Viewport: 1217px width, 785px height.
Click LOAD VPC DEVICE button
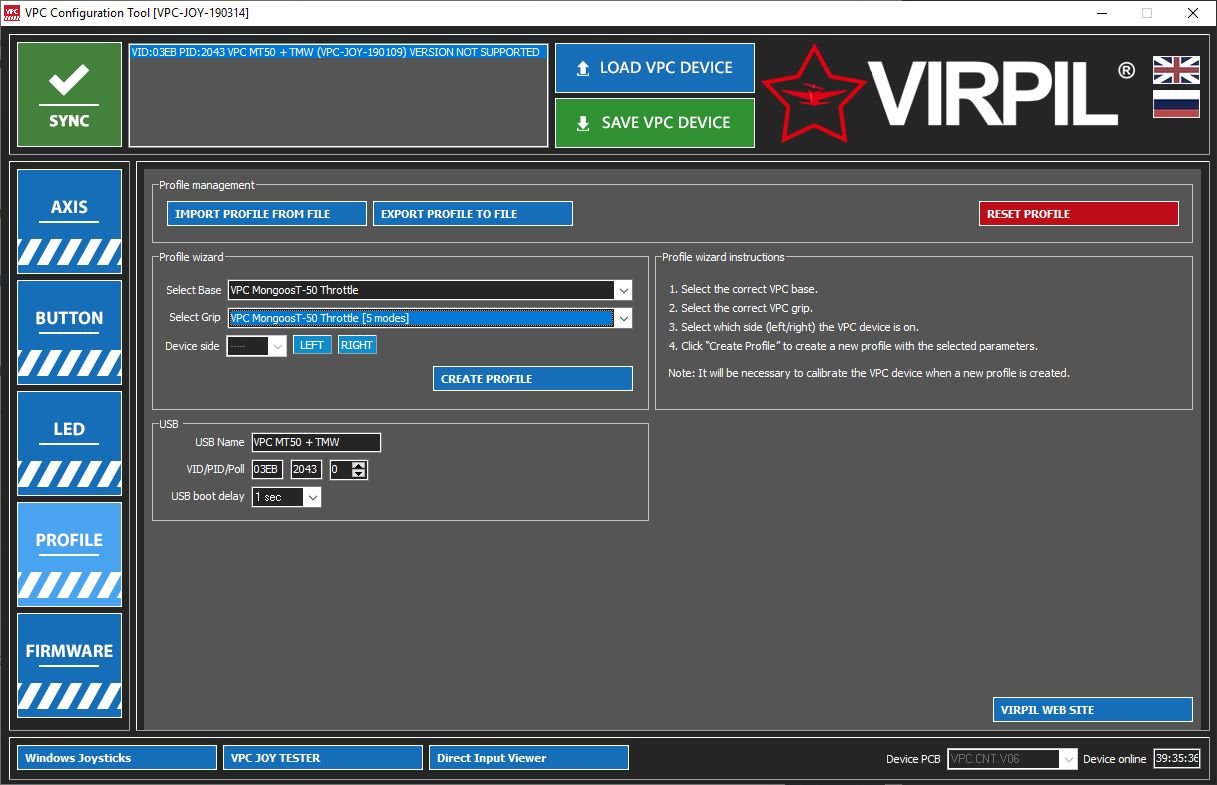pos(655,68)
